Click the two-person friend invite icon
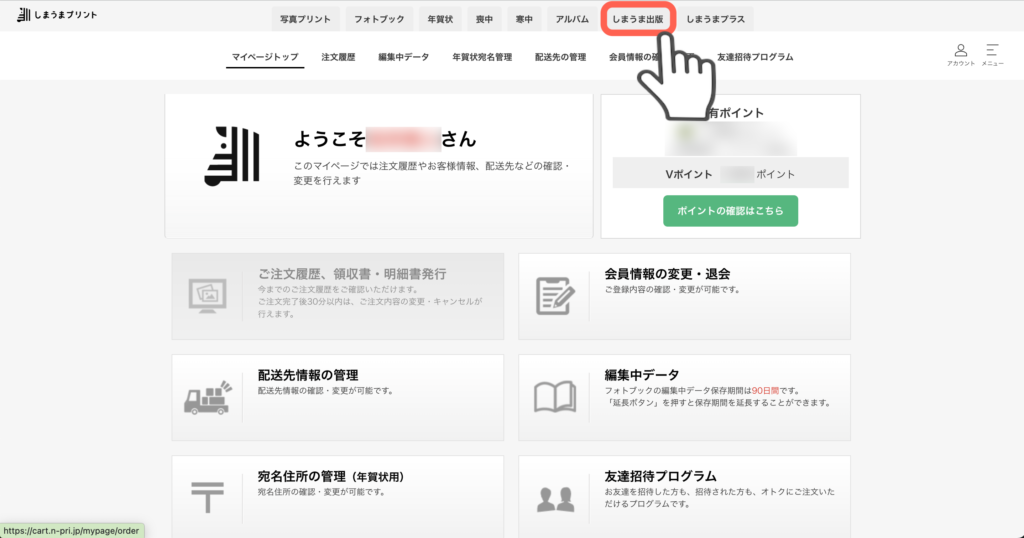Viewport: 1024px width, 538px height. 554,497
